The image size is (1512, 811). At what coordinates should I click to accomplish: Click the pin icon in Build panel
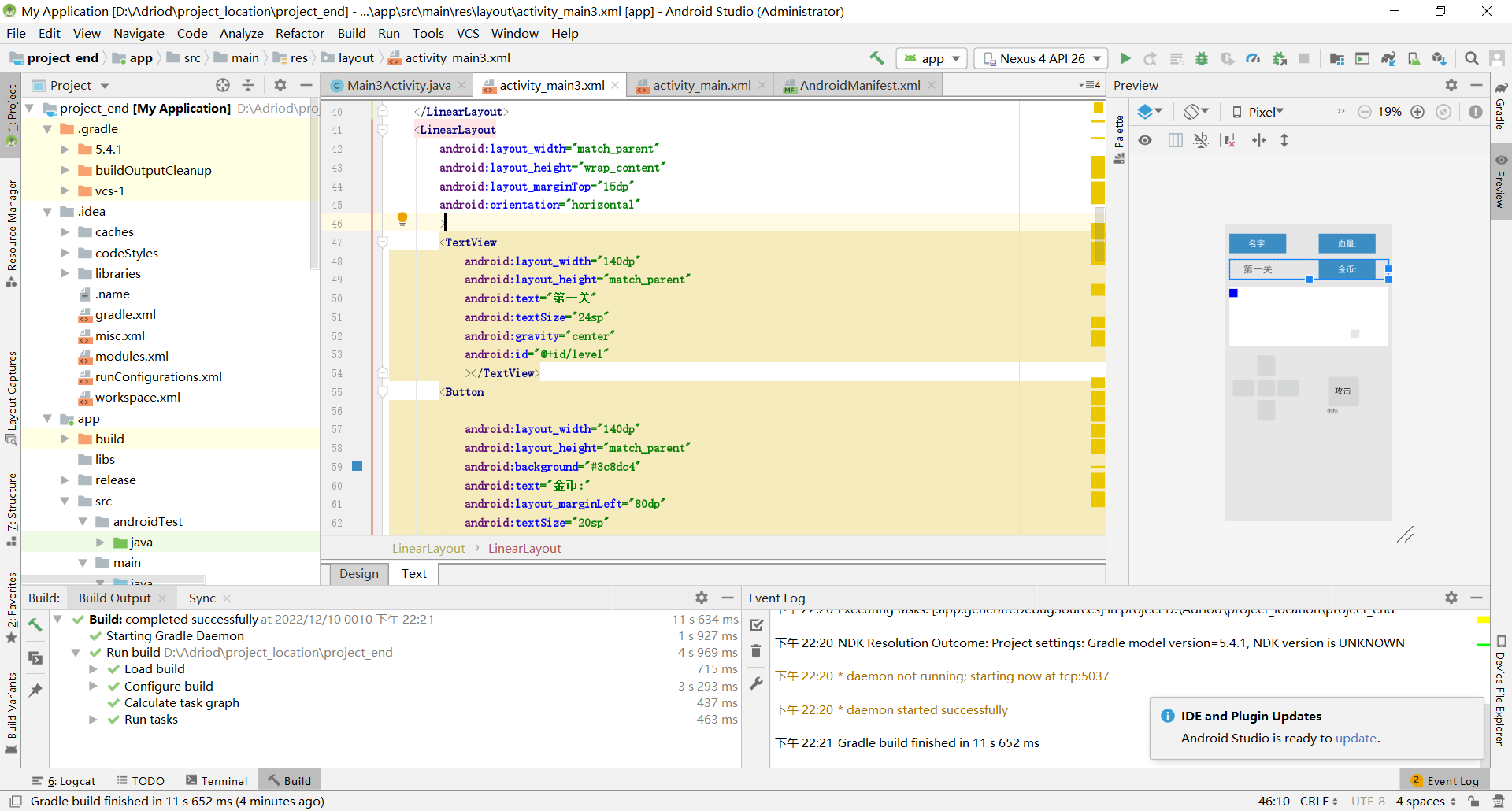[35, 691]
